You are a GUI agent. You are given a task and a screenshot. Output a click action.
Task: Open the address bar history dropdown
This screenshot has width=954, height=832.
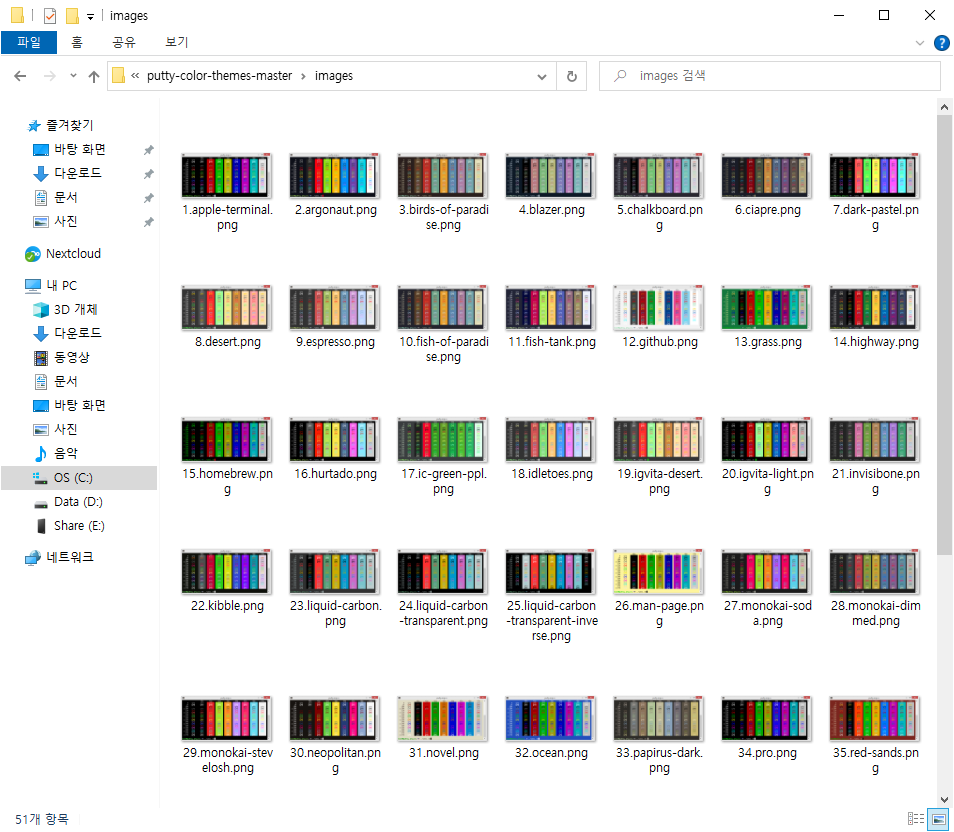click(x=541, y=77)
